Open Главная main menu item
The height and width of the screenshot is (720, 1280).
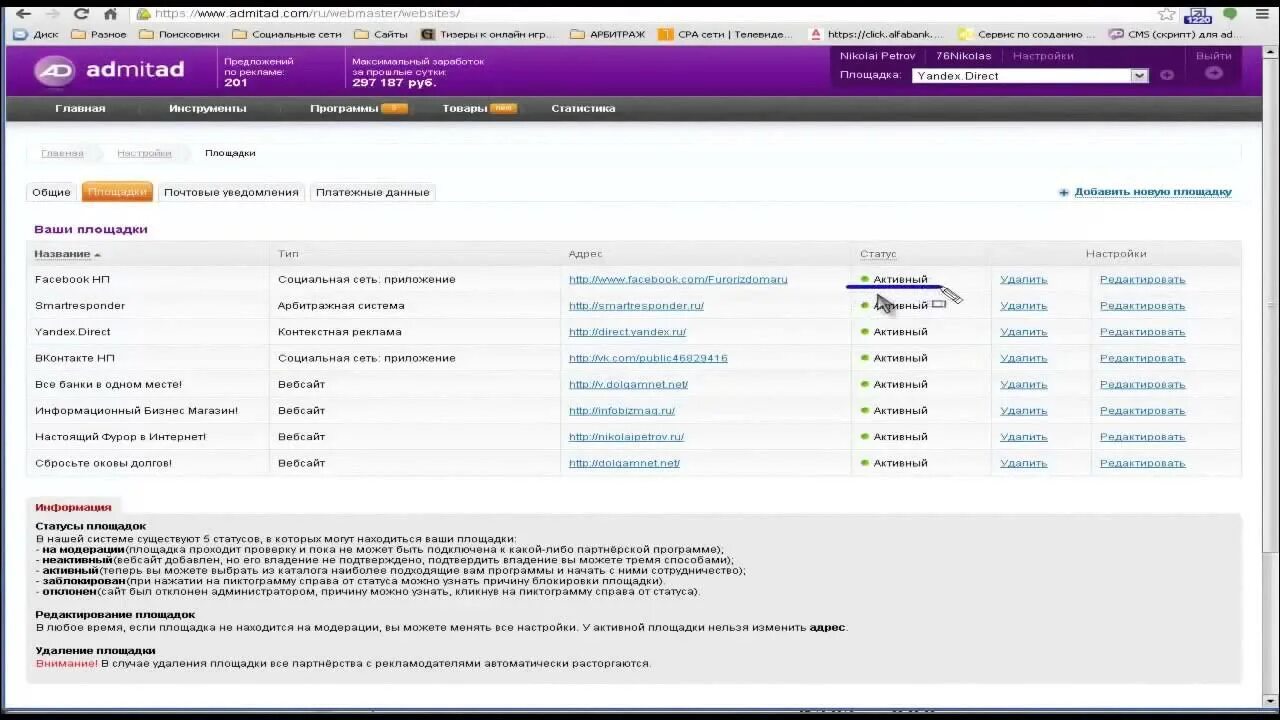[x=80, y=108]
